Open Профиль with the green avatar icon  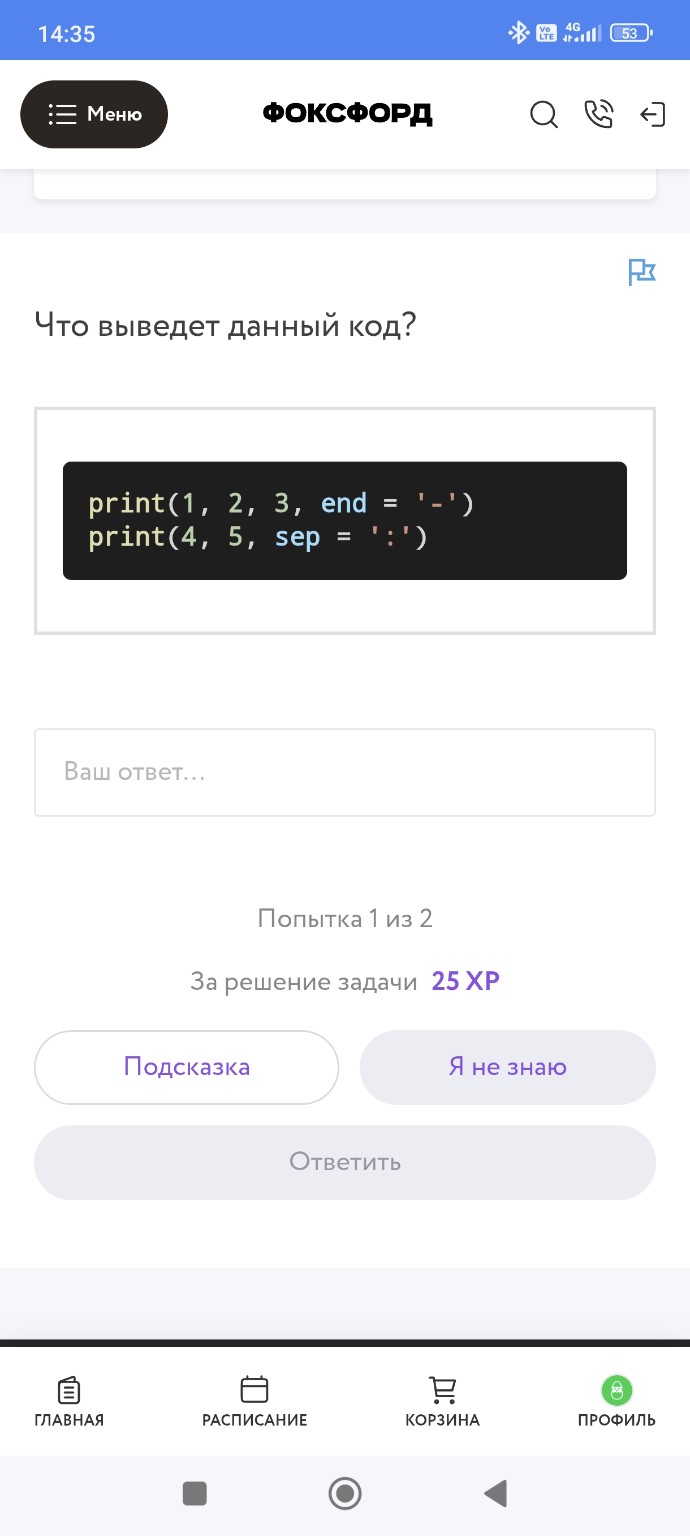tap(617, 1400)
